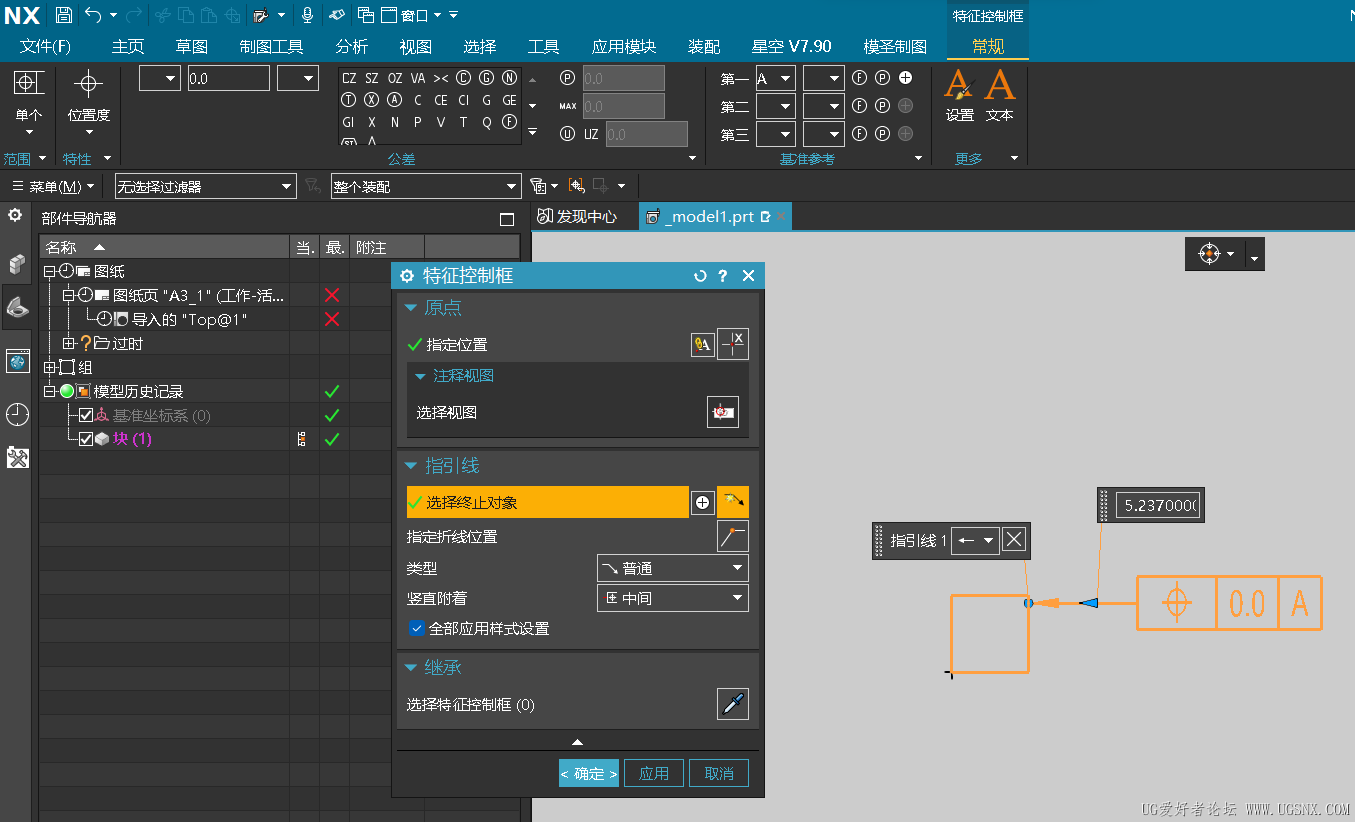1355x822 pixels.
Task: Switch to the 应用模块 ribbon tab
Action: pos(624,46)
